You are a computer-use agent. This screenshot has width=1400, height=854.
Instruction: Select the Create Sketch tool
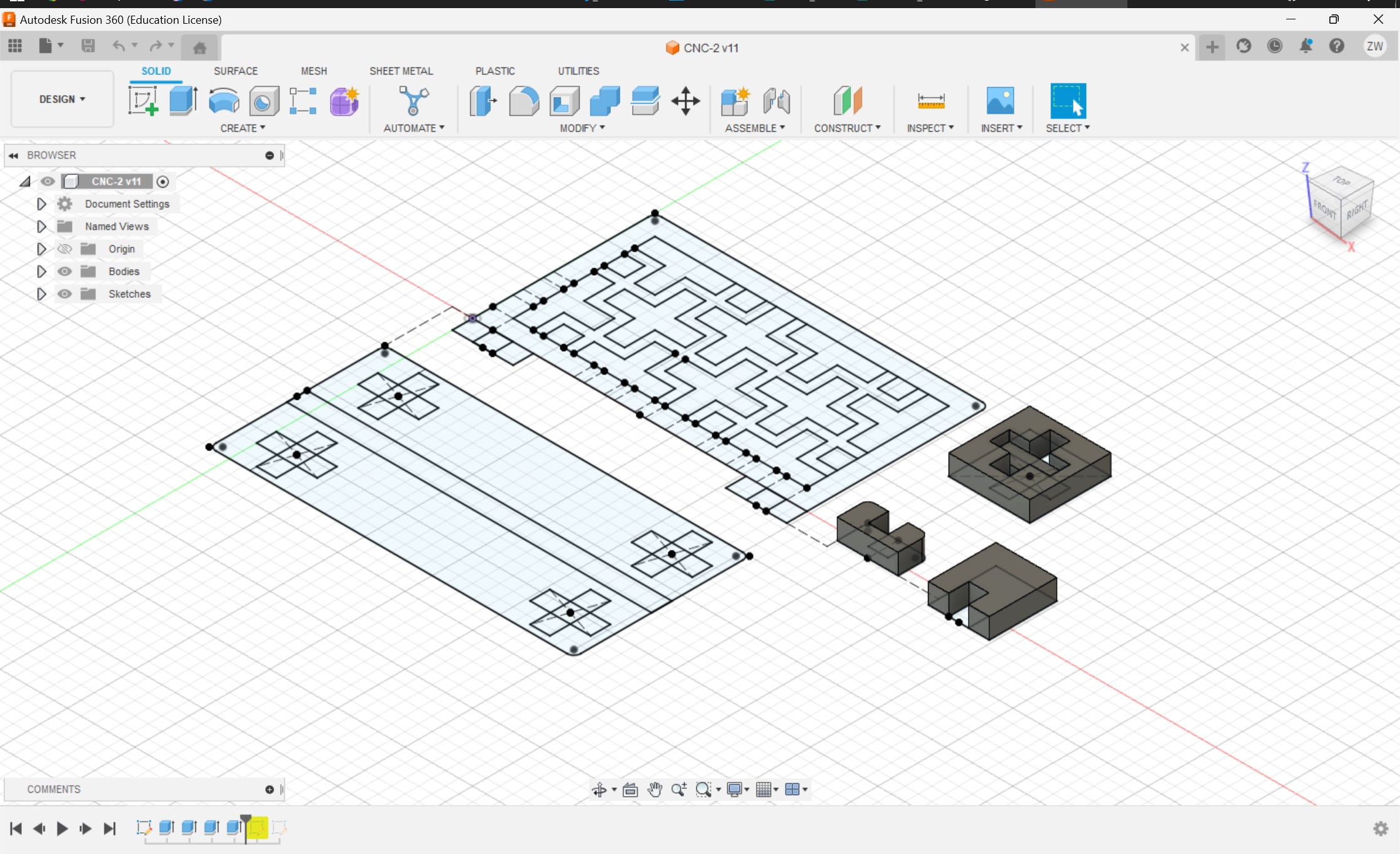pos(143,101)
